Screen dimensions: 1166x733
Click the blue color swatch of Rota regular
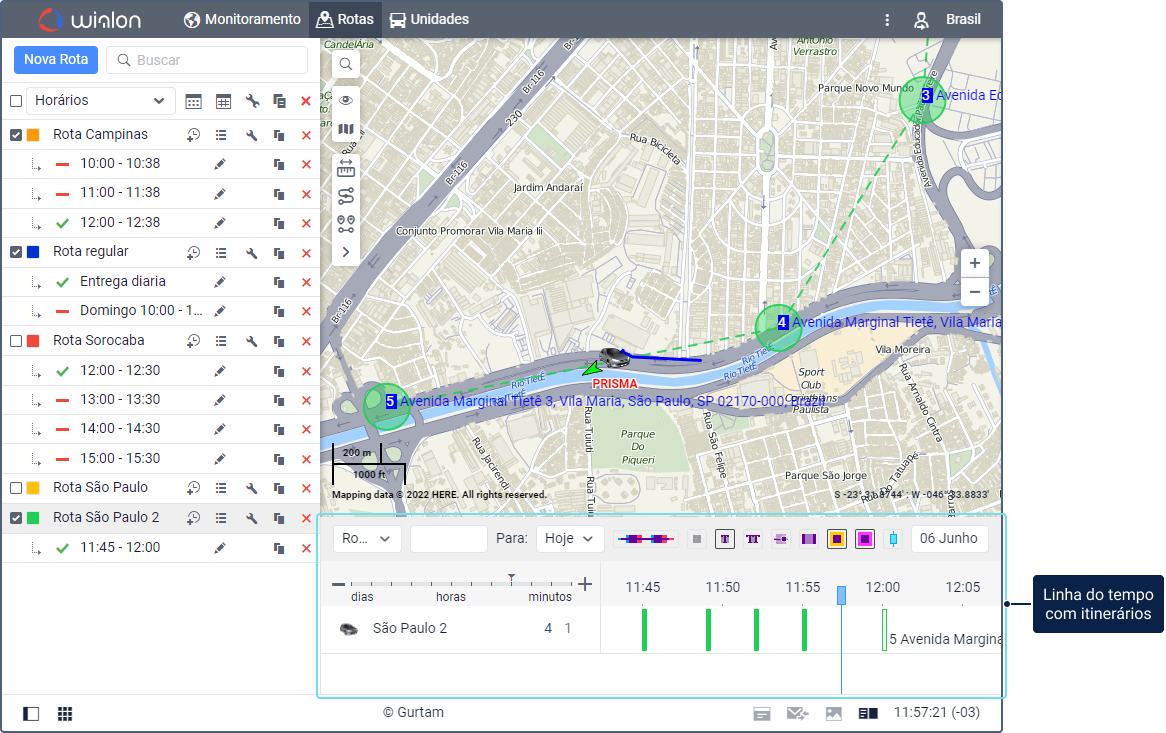(x=33, y=252)
